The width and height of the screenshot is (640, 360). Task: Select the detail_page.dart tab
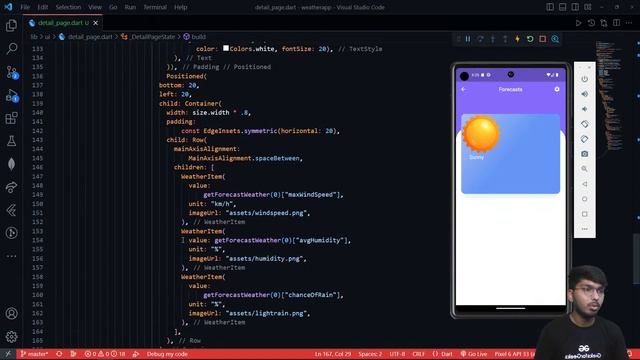tap(63, 23)
